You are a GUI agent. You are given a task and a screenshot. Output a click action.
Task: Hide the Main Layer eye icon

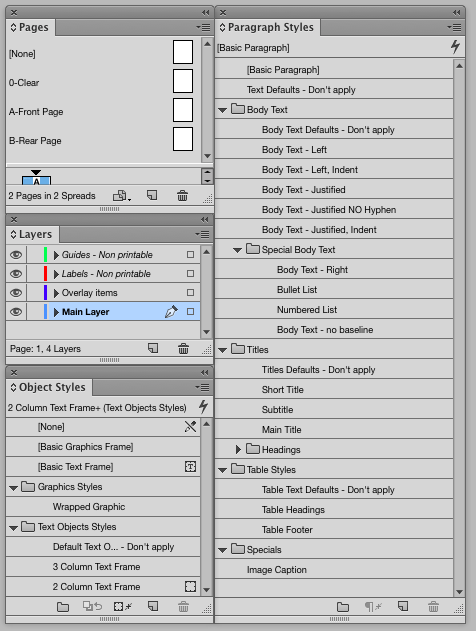coord(16,312)
